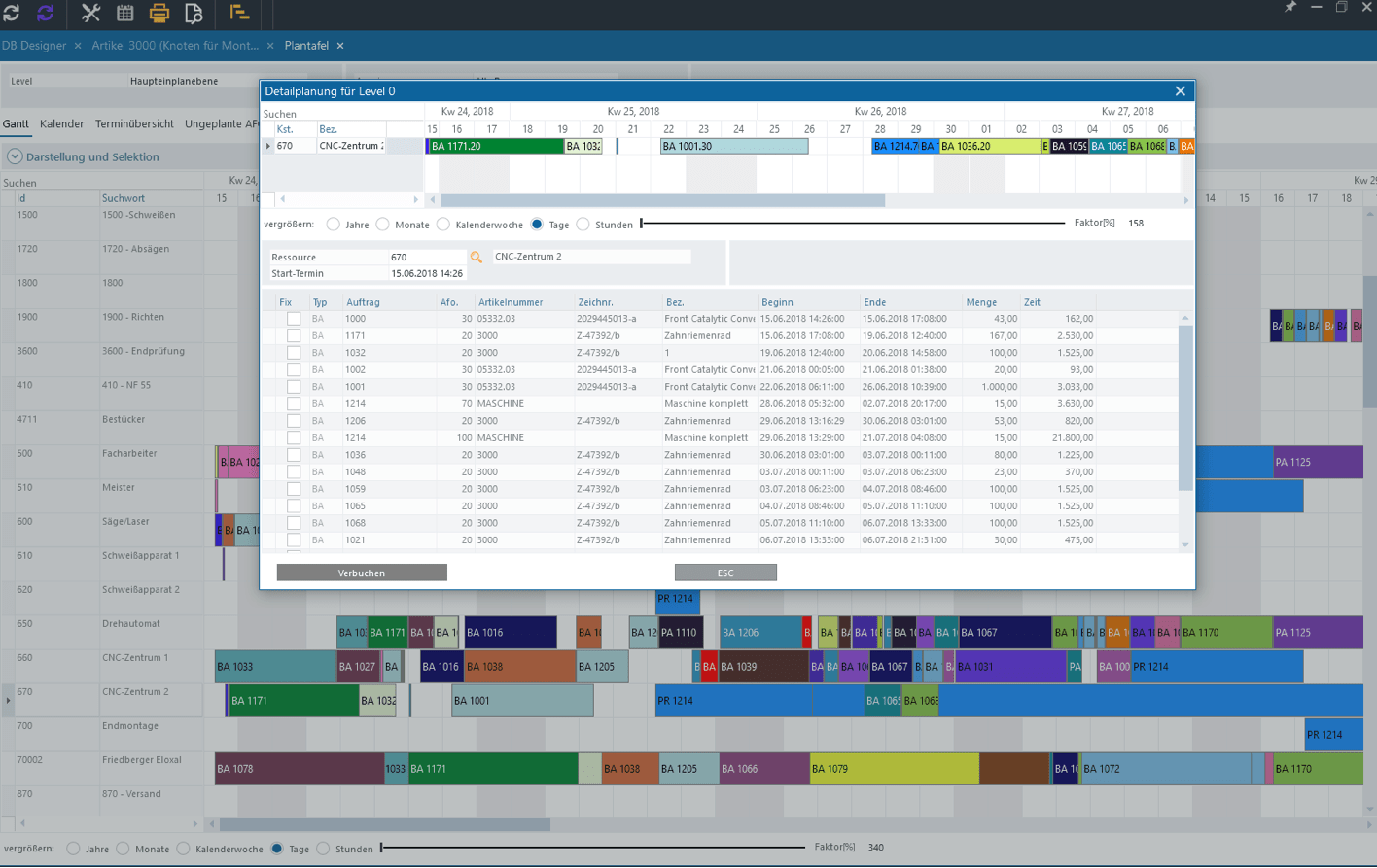The image size is (1377, 868).
Task: Select the Stunden radio button in the dialog
Action: pyautogui.click(x=582, y=223)
